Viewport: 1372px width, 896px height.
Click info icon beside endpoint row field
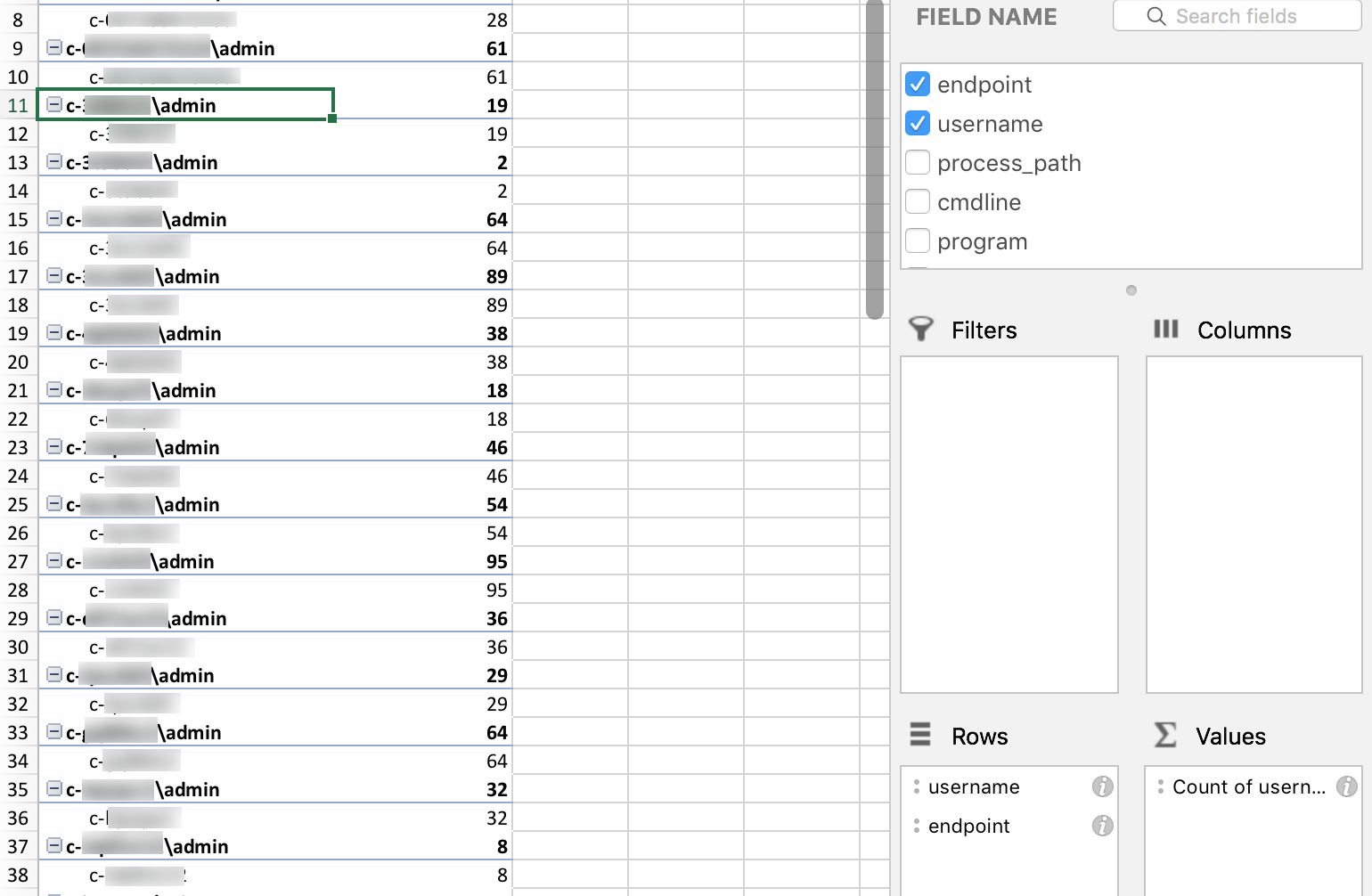pyautogui.click(x=1102, y=826)
